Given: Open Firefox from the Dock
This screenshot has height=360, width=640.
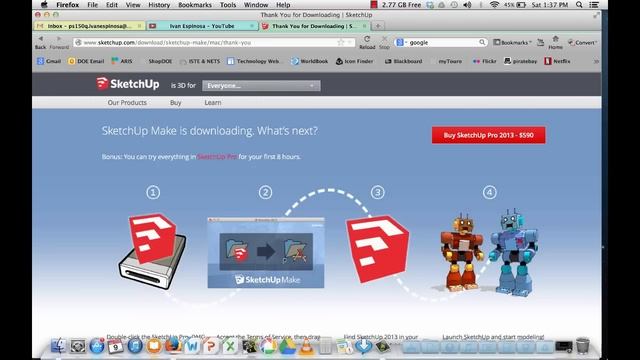Looking at the screenshot, I should [173, 345].
